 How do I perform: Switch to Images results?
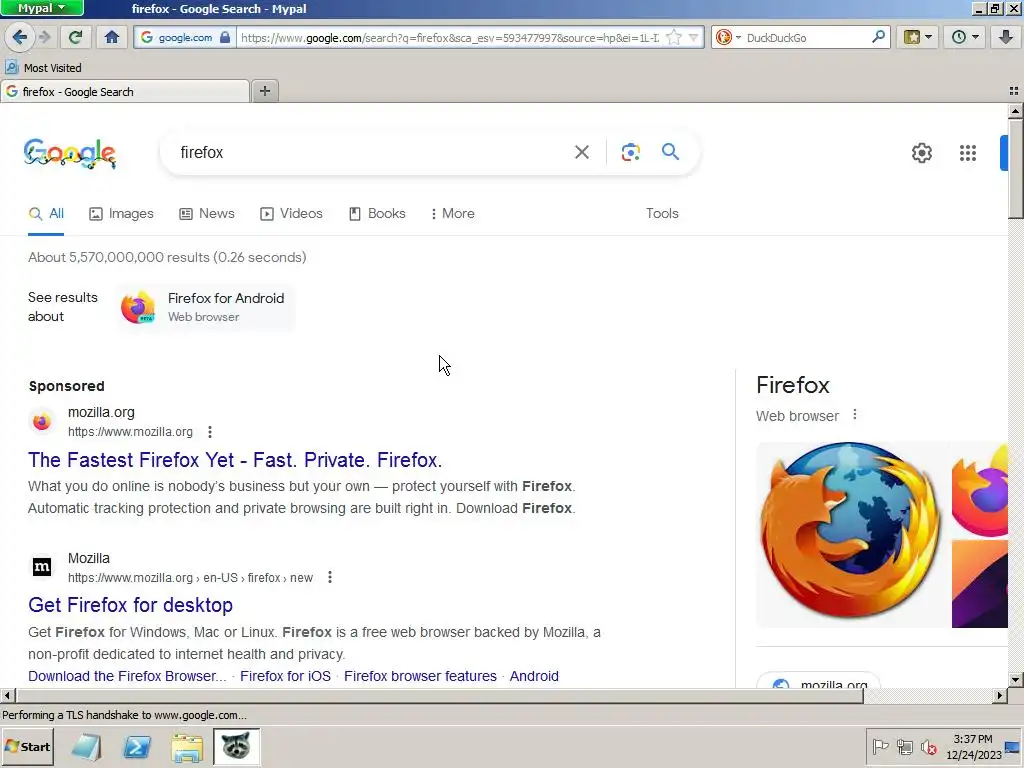(x=121, y=214)
